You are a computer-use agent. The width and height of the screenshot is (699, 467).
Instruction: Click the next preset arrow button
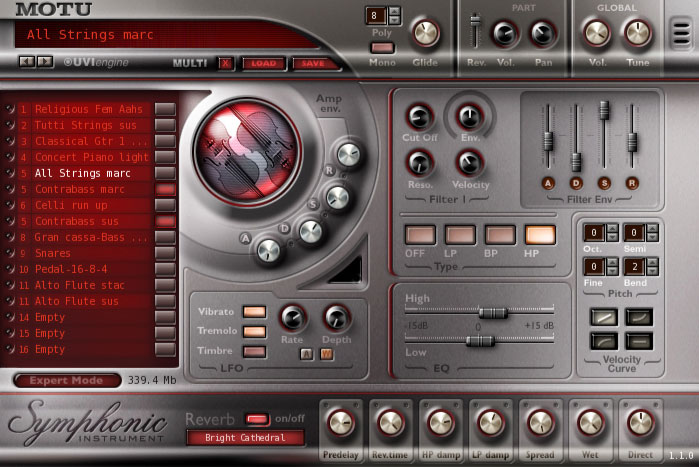click(x=45, y=61)
